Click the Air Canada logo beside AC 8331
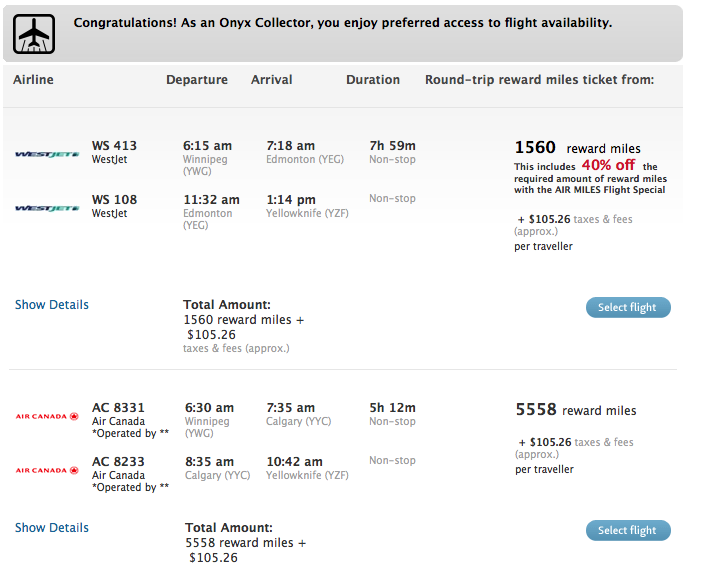This screenshot has width=723, height=563. (x=47, y=416)
